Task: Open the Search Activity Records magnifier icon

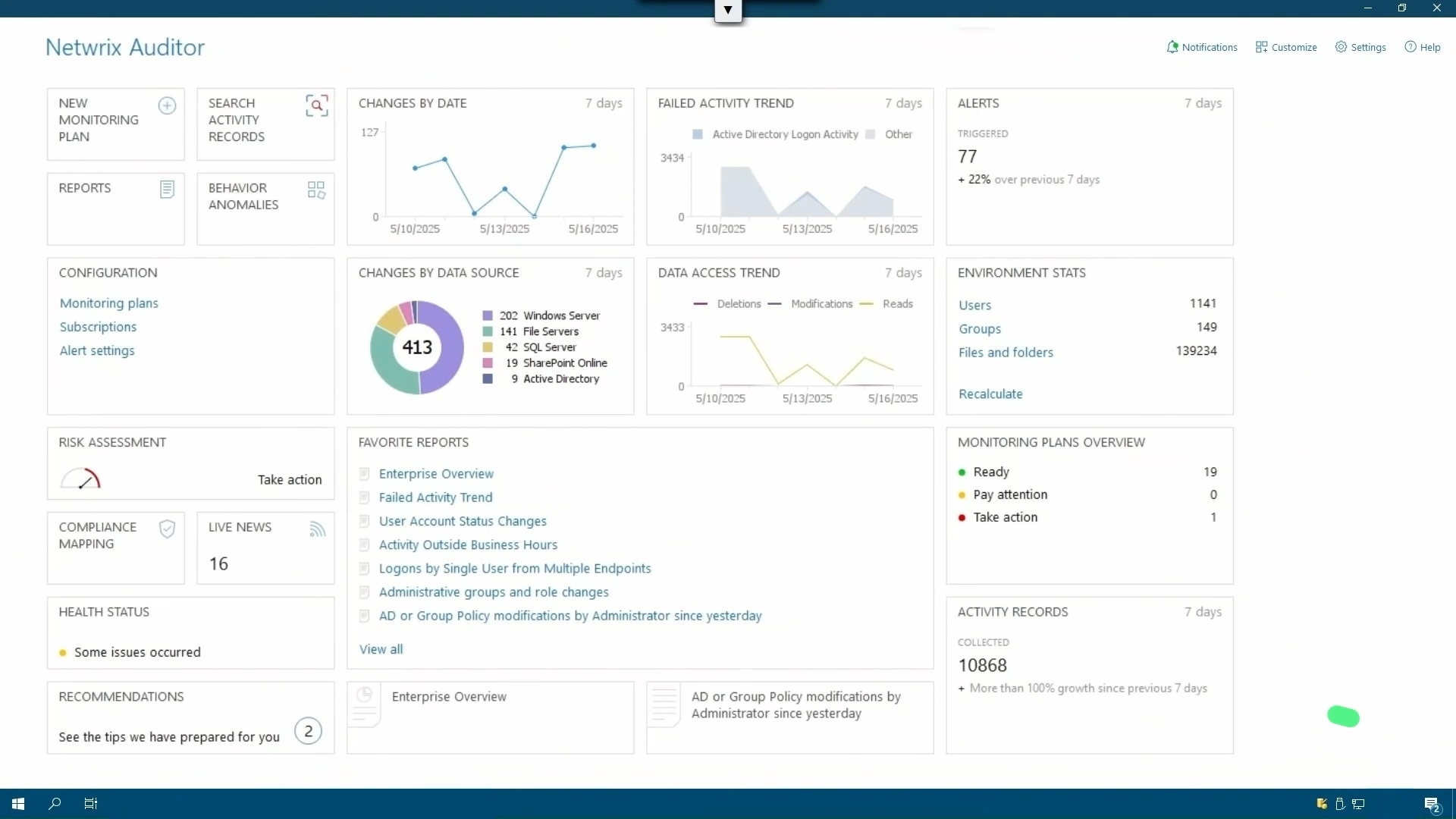Action: point(317,105)
